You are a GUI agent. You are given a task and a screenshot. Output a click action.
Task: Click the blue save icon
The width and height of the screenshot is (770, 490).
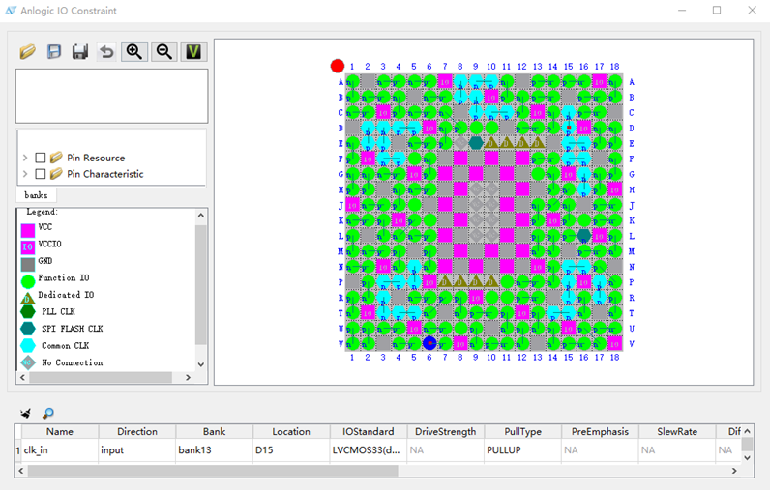pos(54,51)
